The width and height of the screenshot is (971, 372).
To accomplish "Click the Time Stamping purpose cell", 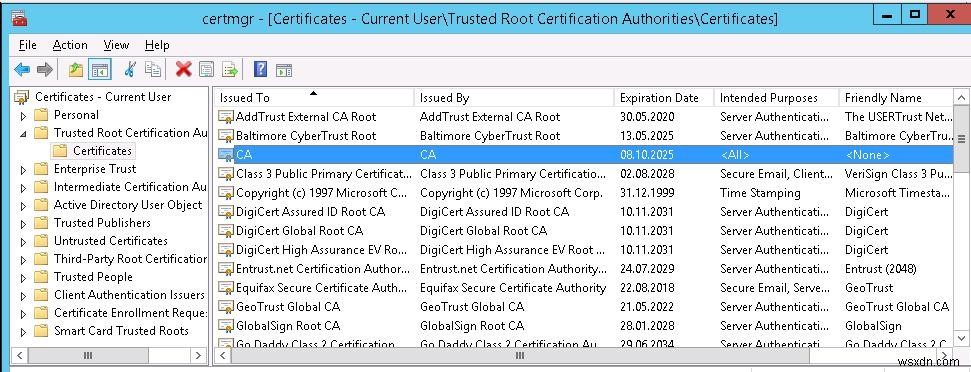I will (760, 193).
